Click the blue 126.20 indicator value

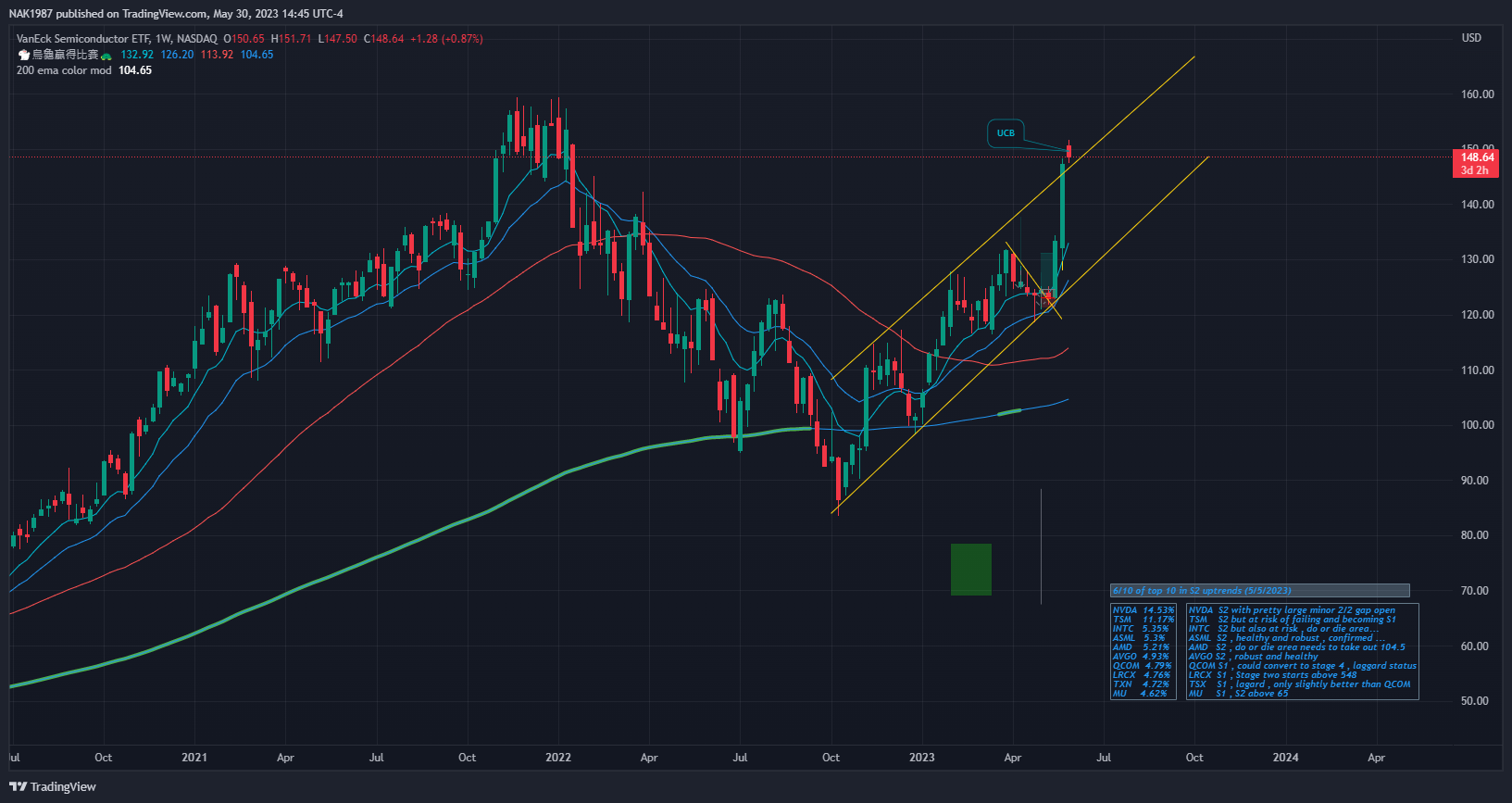(x=177, y=55)
